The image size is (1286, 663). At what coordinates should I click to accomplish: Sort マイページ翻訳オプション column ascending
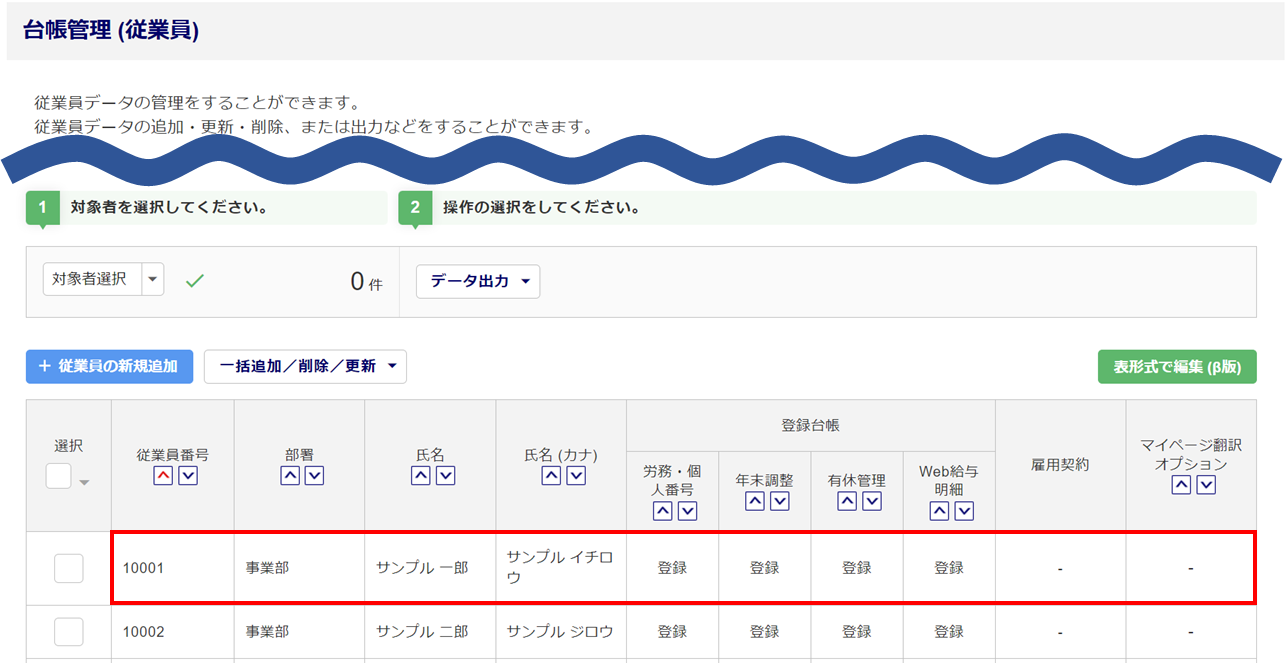1181,485
